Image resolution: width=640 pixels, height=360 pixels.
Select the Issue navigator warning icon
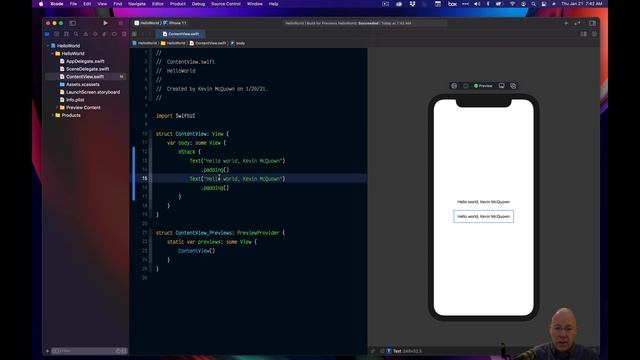[x=85, y=34]
